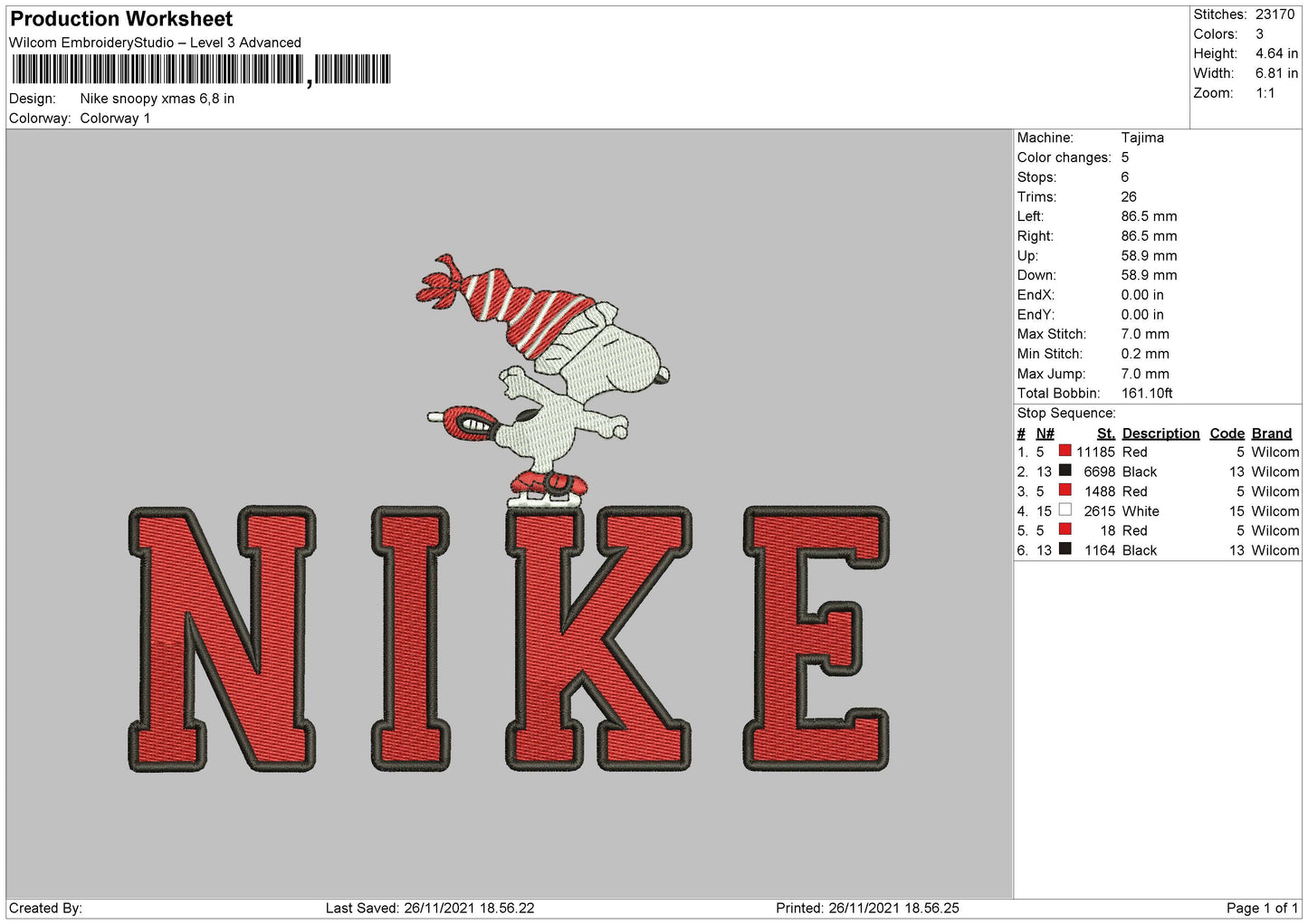Click the 'Description' column header
The height and width of the screenshot is (924, 1308).
(x=1160, y=433)
